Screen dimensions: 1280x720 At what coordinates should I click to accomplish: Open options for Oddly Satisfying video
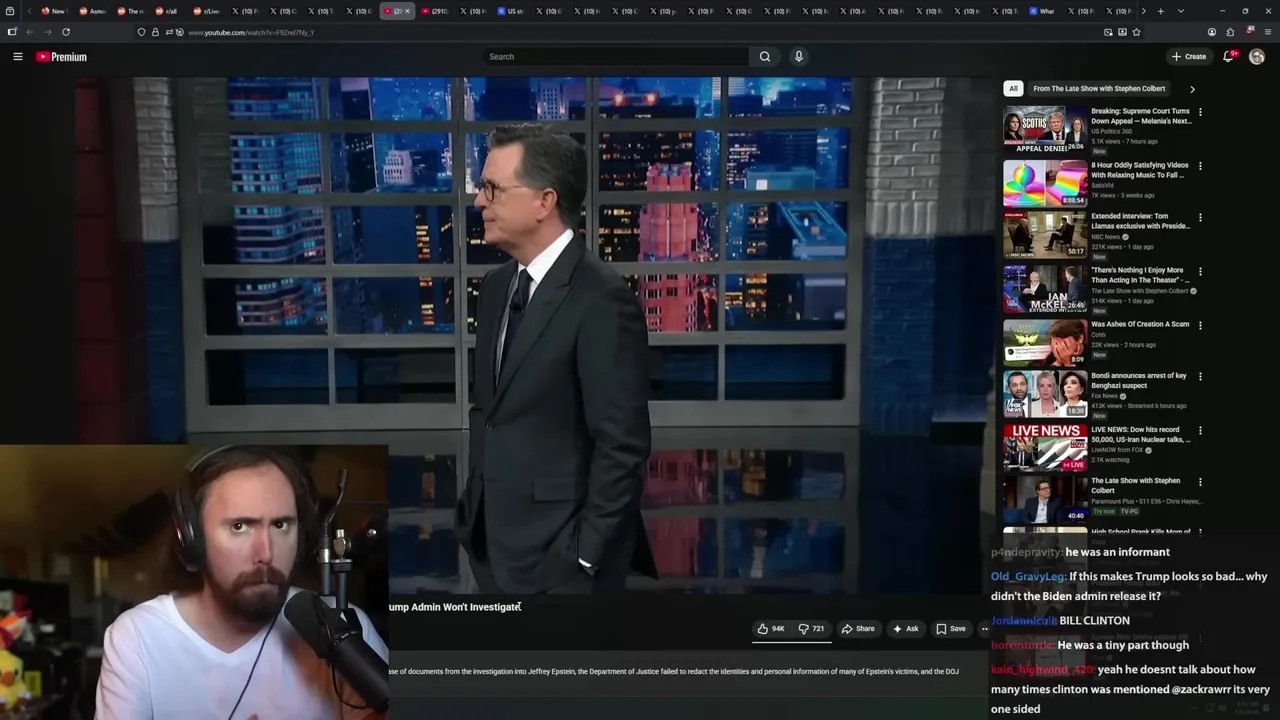point(1200,166)
